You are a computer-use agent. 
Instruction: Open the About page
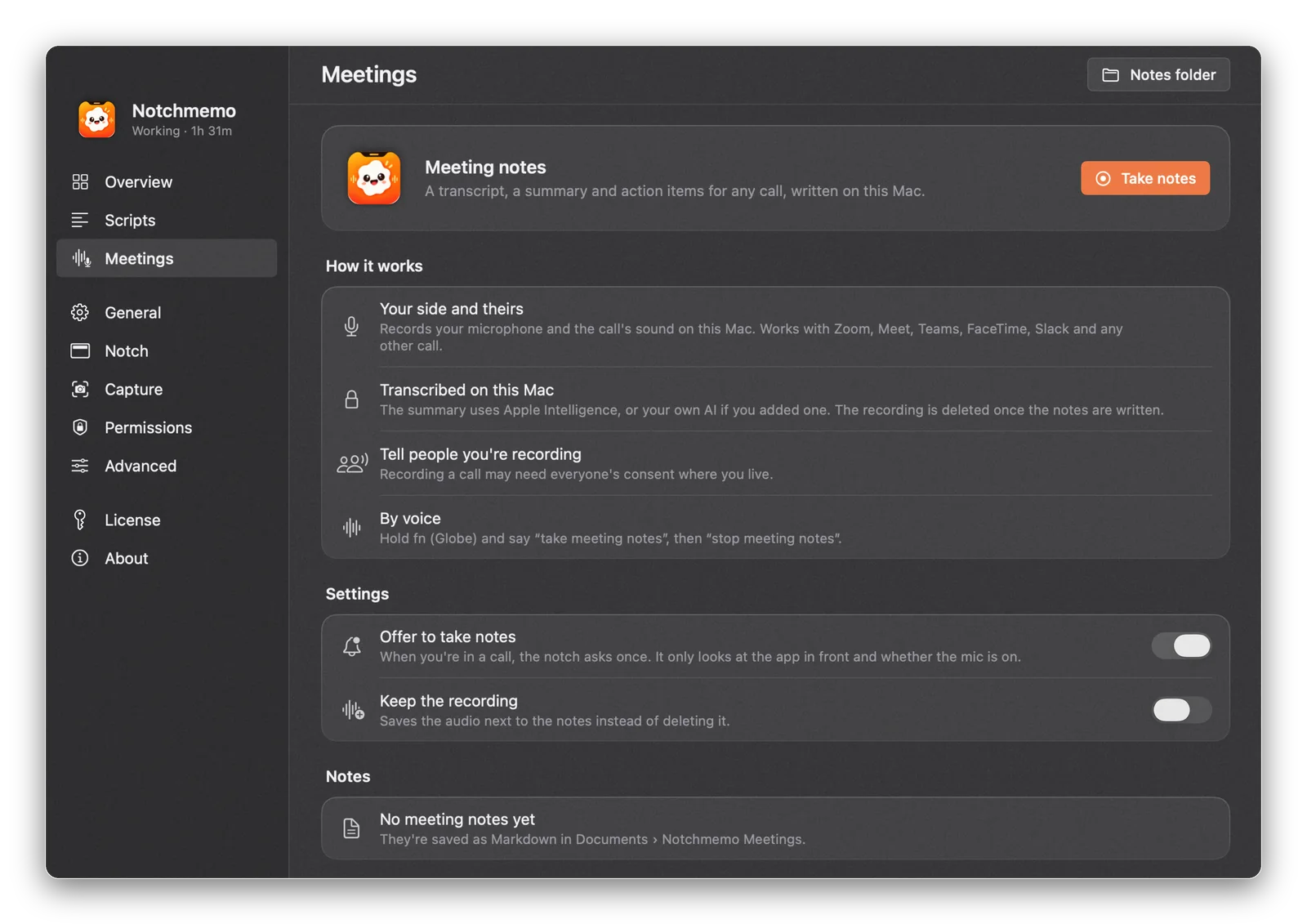pyautogui.click(x=167, y=558)
